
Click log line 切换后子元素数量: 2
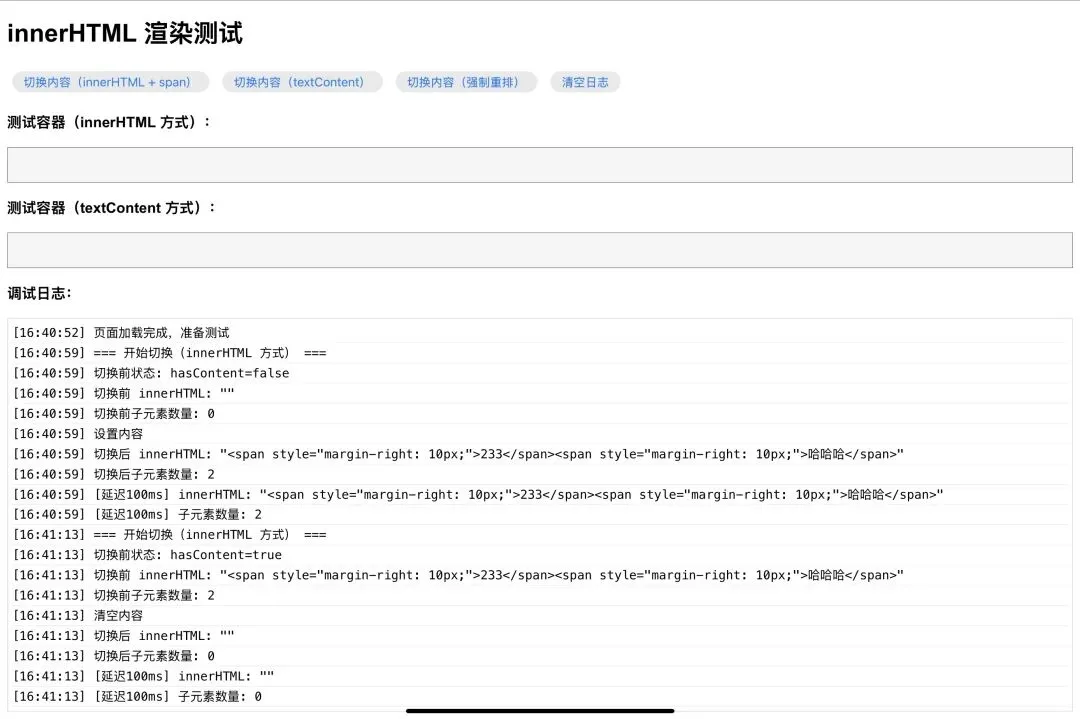(540, 475)
